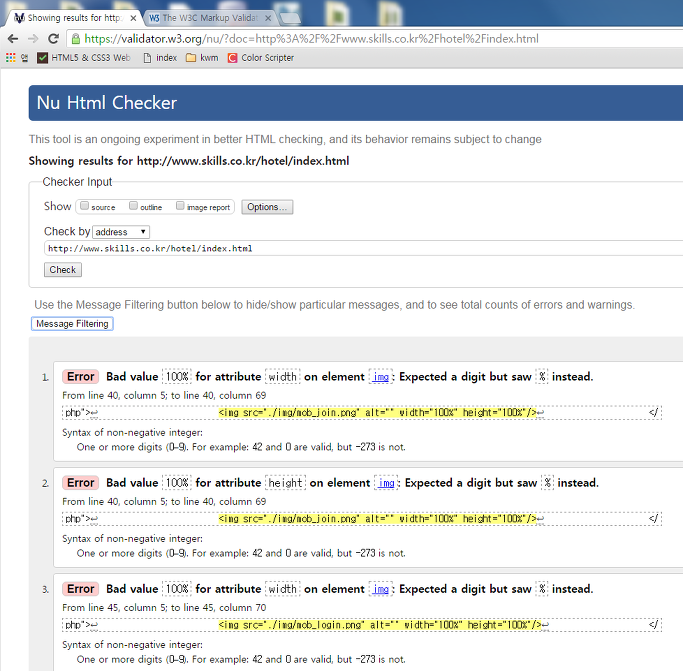Enable the outline checkbox

[133, 206]
